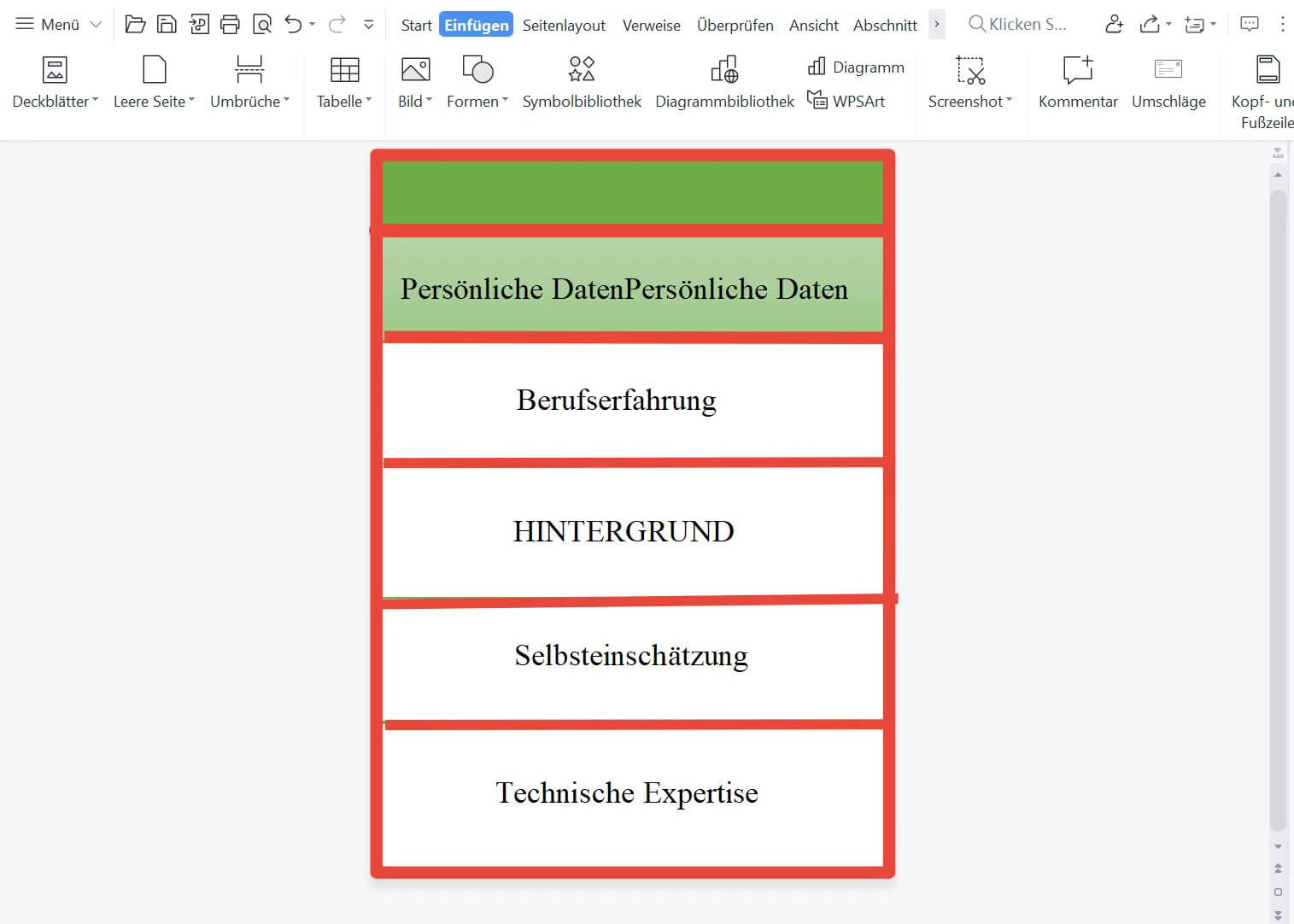Click the Screenshot scissors icon
Viewport: 1294px width, 924px height.
(970, 70)
